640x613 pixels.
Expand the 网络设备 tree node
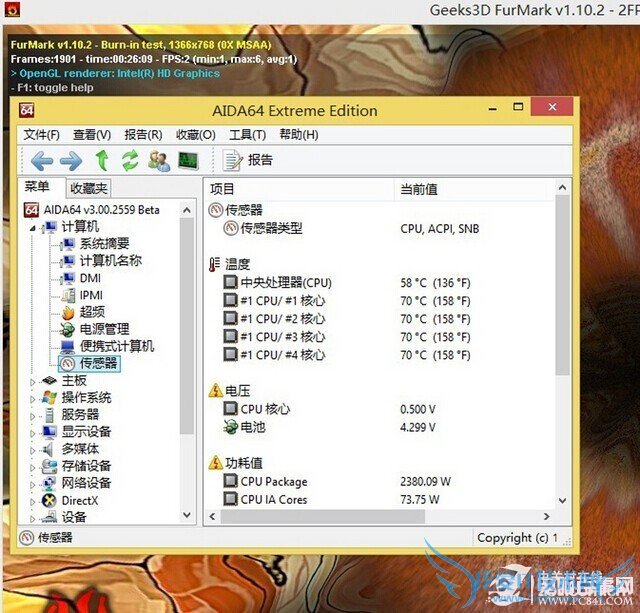tap(33, 485)
